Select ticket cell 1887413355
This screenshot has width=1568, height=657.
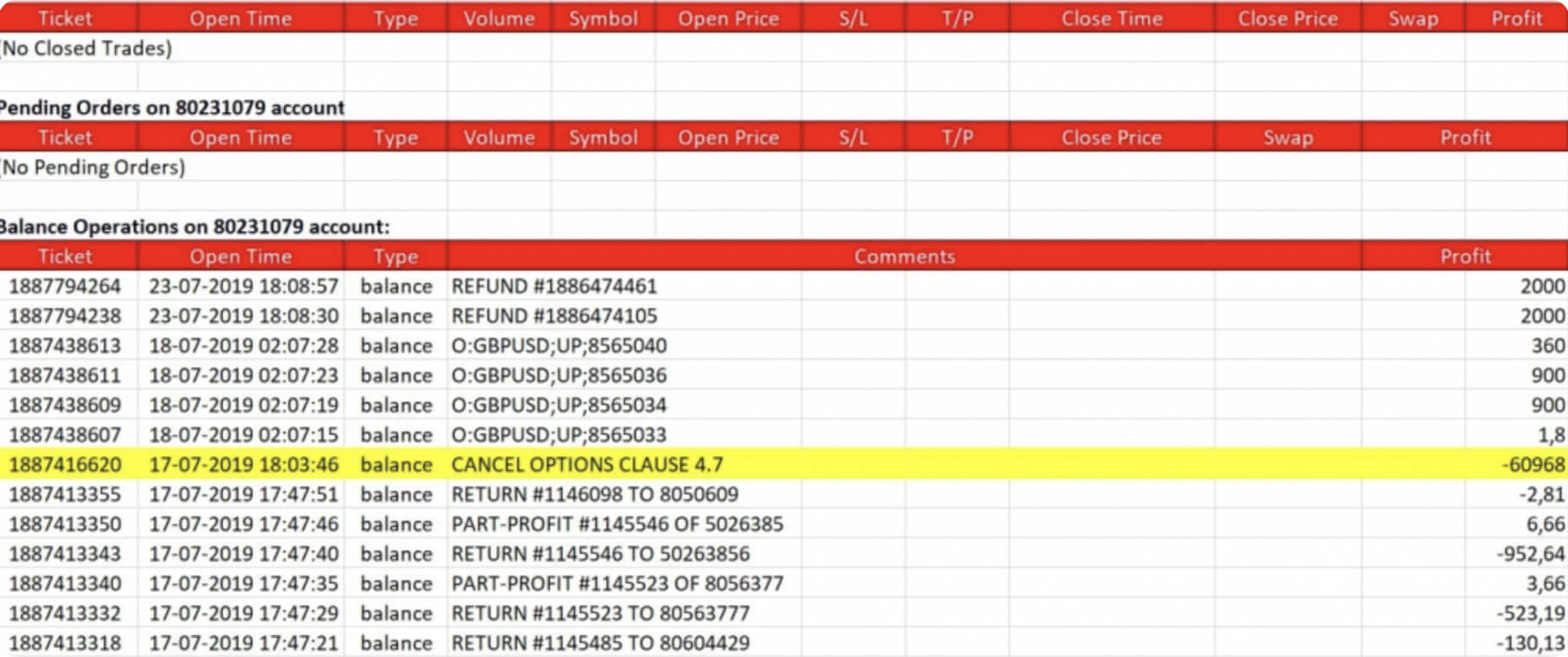65,494
